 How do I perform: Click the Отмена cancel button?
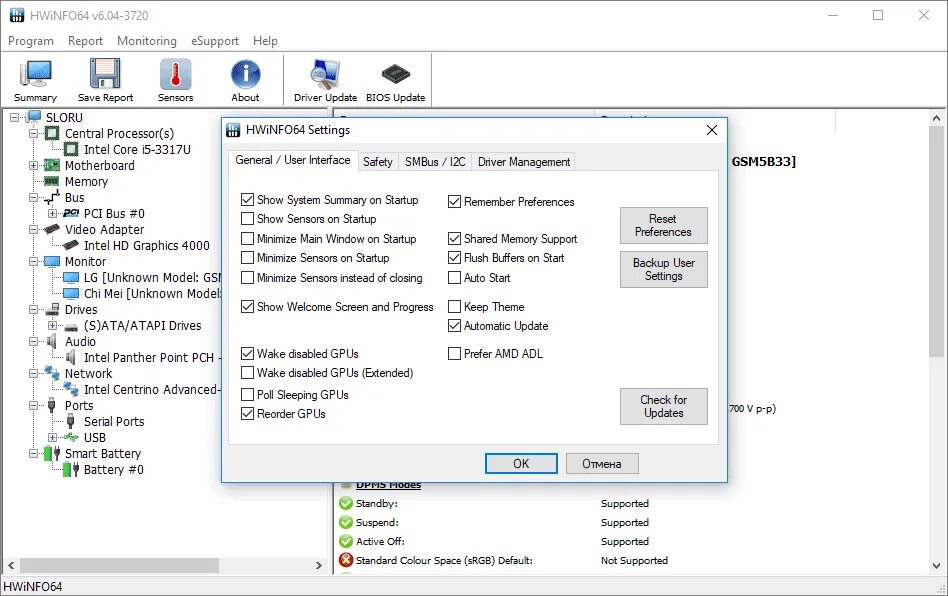click(602, 464)
